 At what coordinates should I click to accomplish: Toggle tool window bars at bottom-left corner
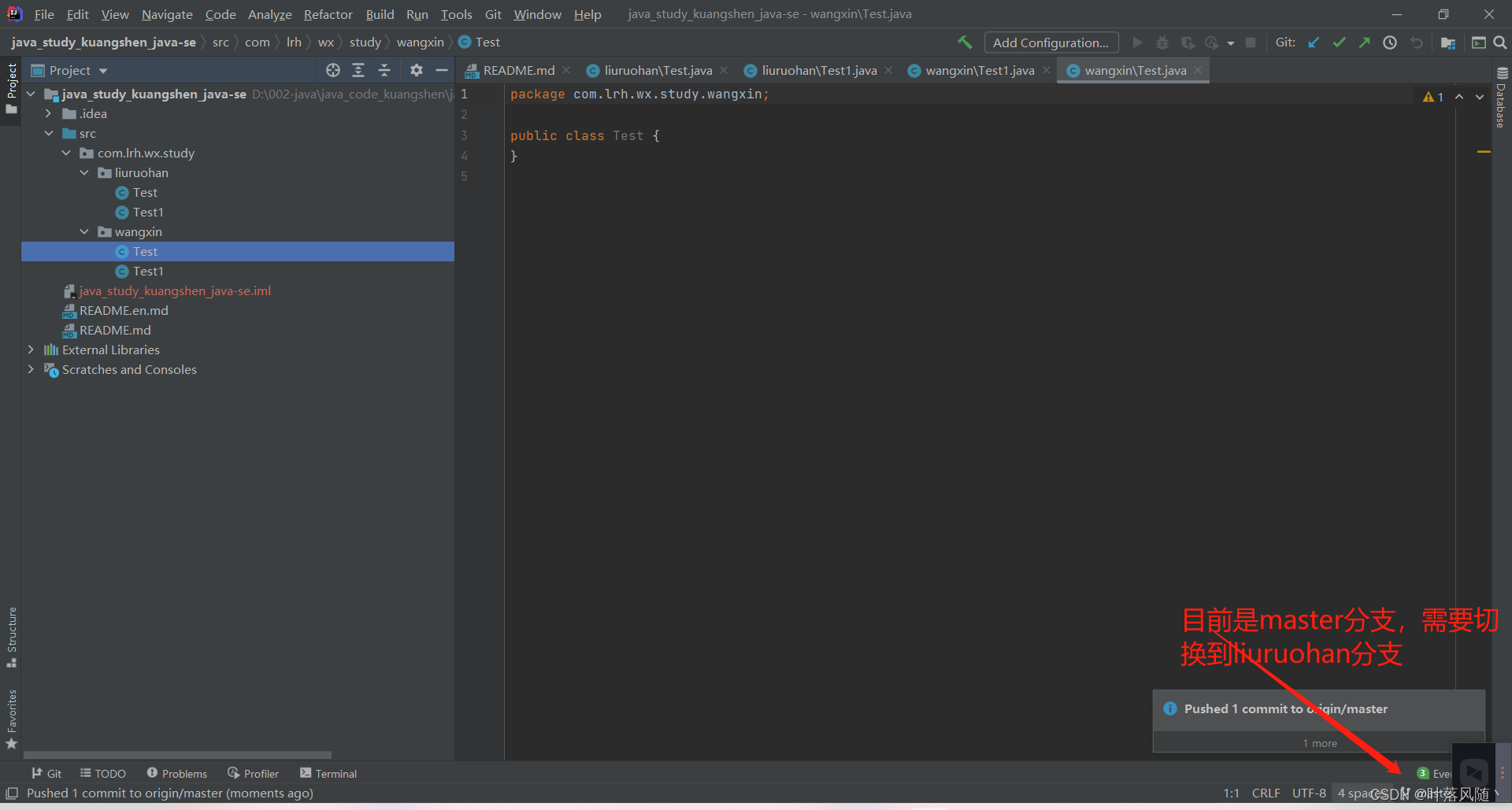pyautogui.click(x=12, y=793)
